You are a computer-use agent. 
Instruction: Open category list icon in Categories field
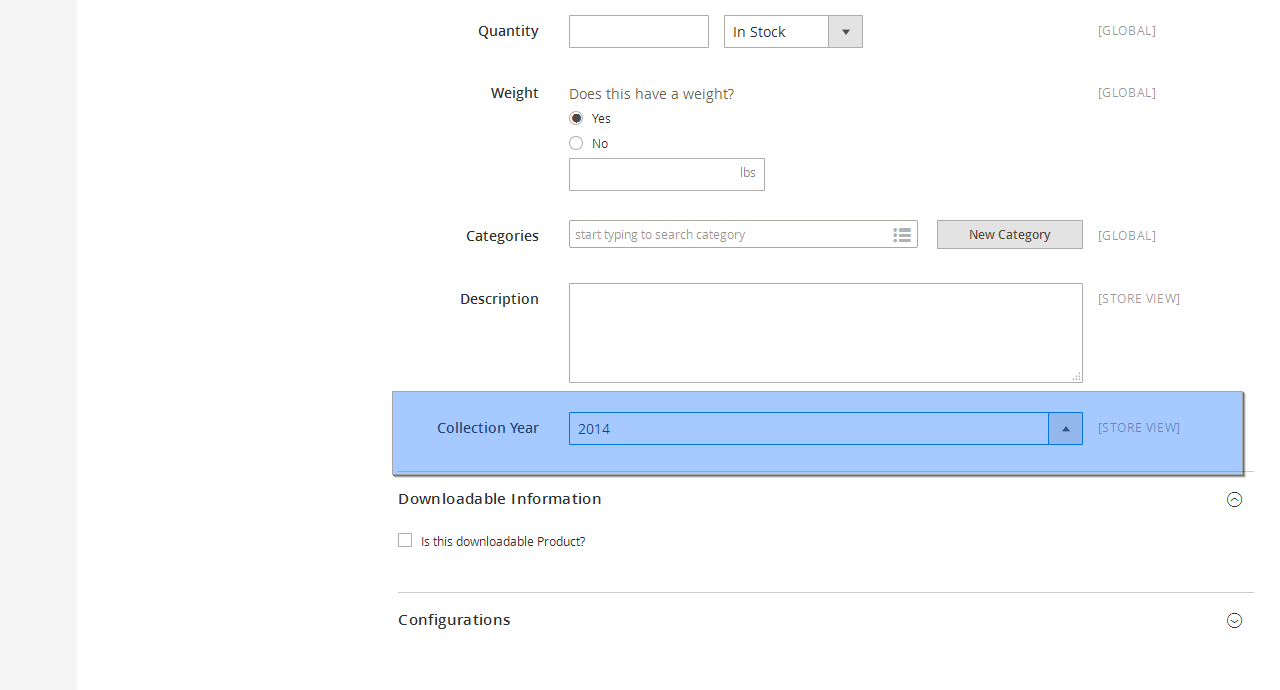pyautogui.click(x=902, y=234)
